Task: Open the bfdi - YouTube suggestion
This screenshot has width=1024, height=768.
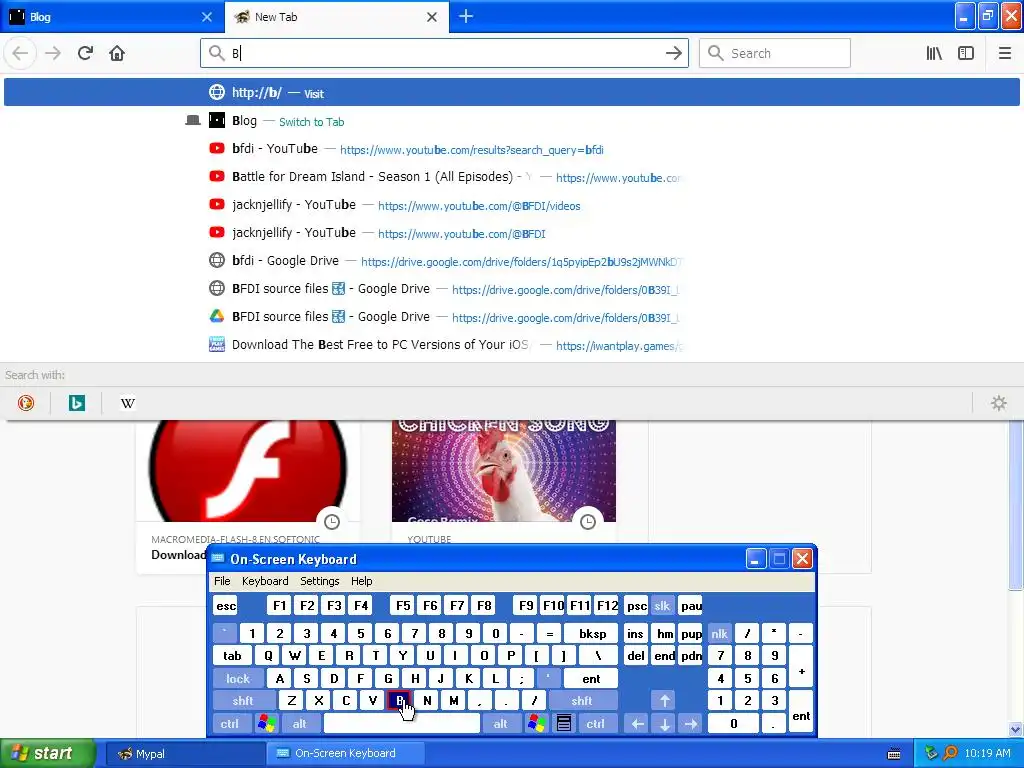Action: [511, 149]
